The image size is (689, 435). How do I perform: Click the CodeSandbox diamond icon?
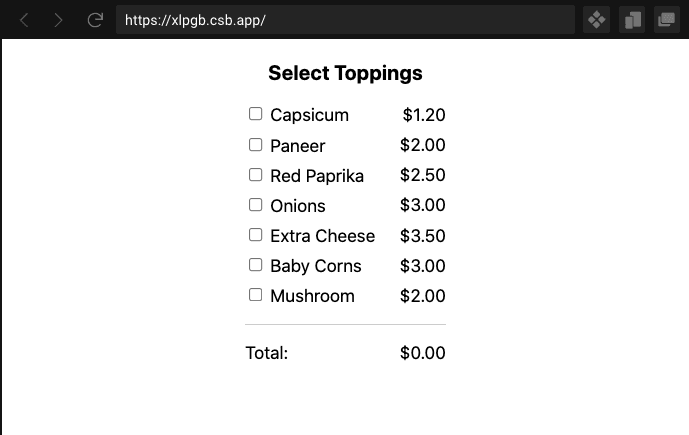(597, 20)
